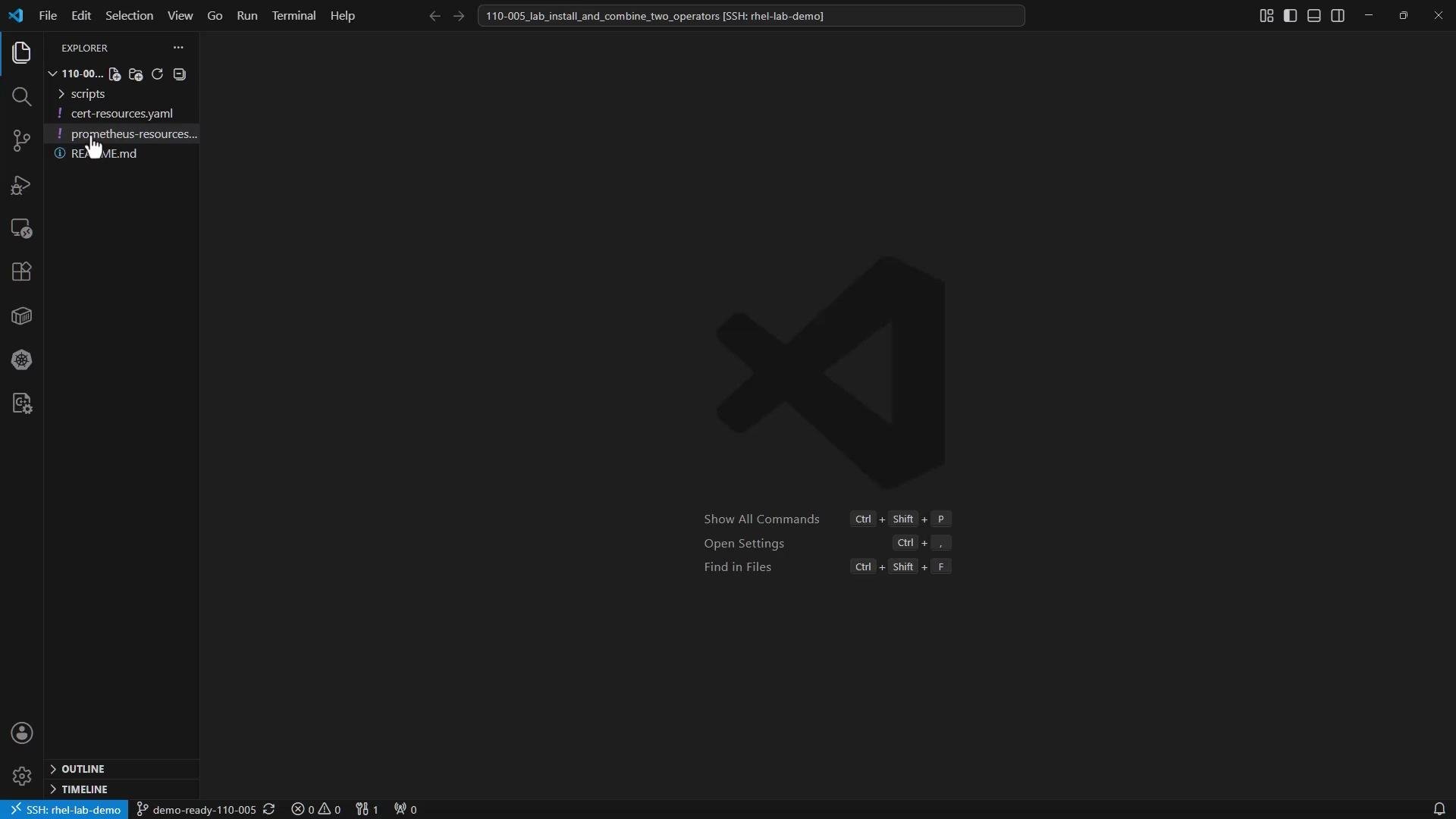This screenshot has height=819, width=1456.
Task: Click the command center search box
Action: tap(752, 16)
